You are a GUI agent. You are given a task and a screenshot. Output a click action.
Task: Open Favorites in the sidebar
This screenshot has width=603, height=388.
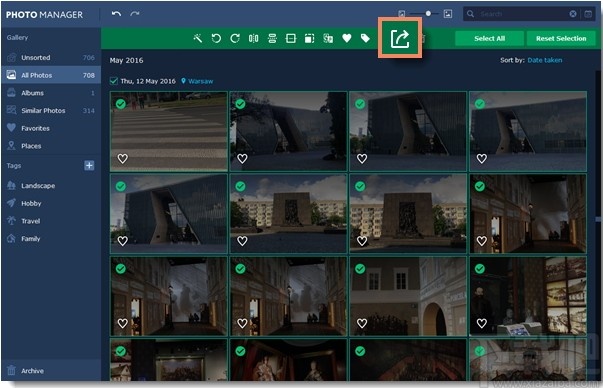pos(51,128)
